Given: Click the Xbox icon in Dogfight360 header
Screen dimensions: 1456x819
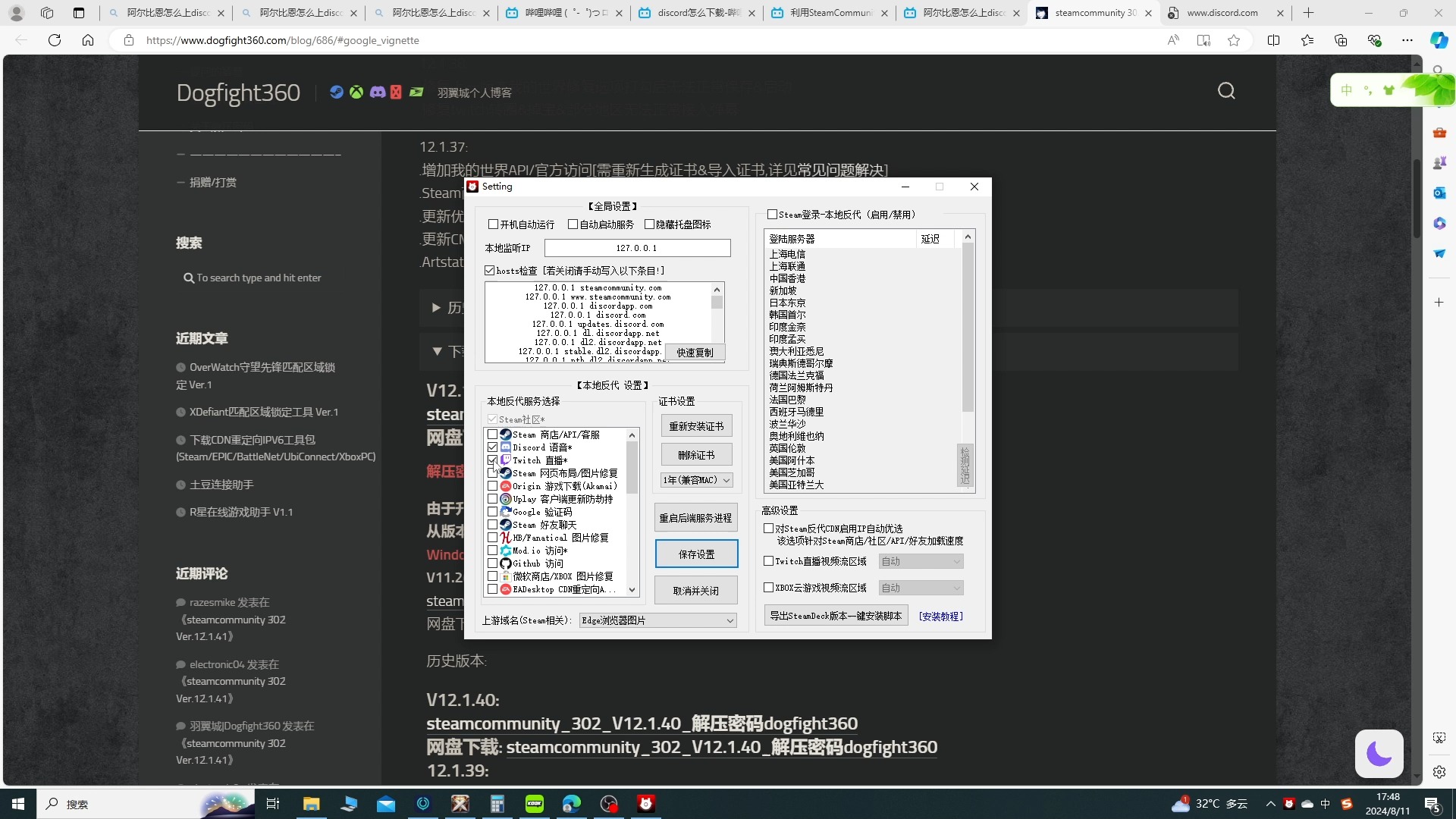Looking at the screenshot, I should coord(356,93).
